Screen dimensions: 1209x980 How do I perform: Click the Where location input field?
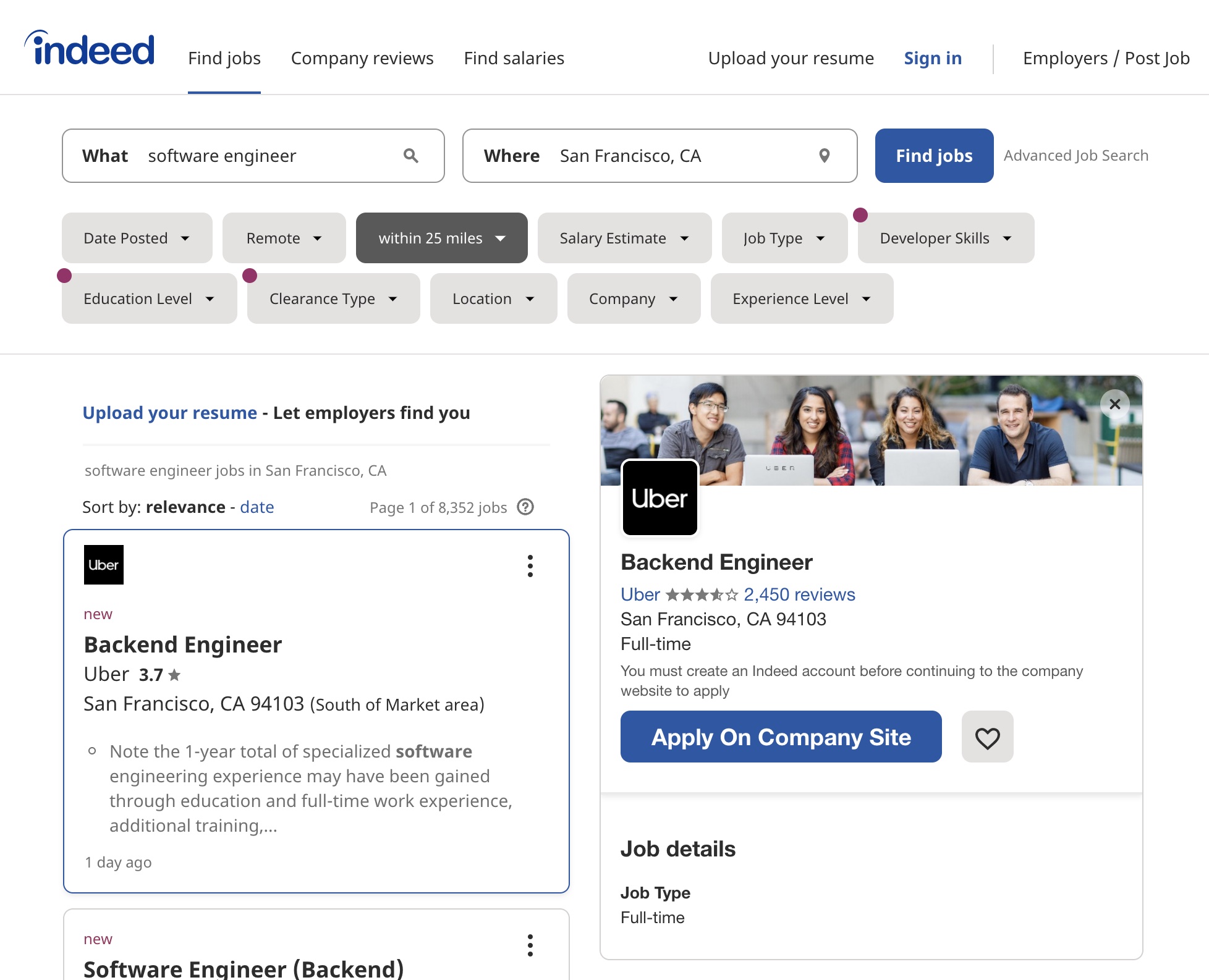point(660,156)
